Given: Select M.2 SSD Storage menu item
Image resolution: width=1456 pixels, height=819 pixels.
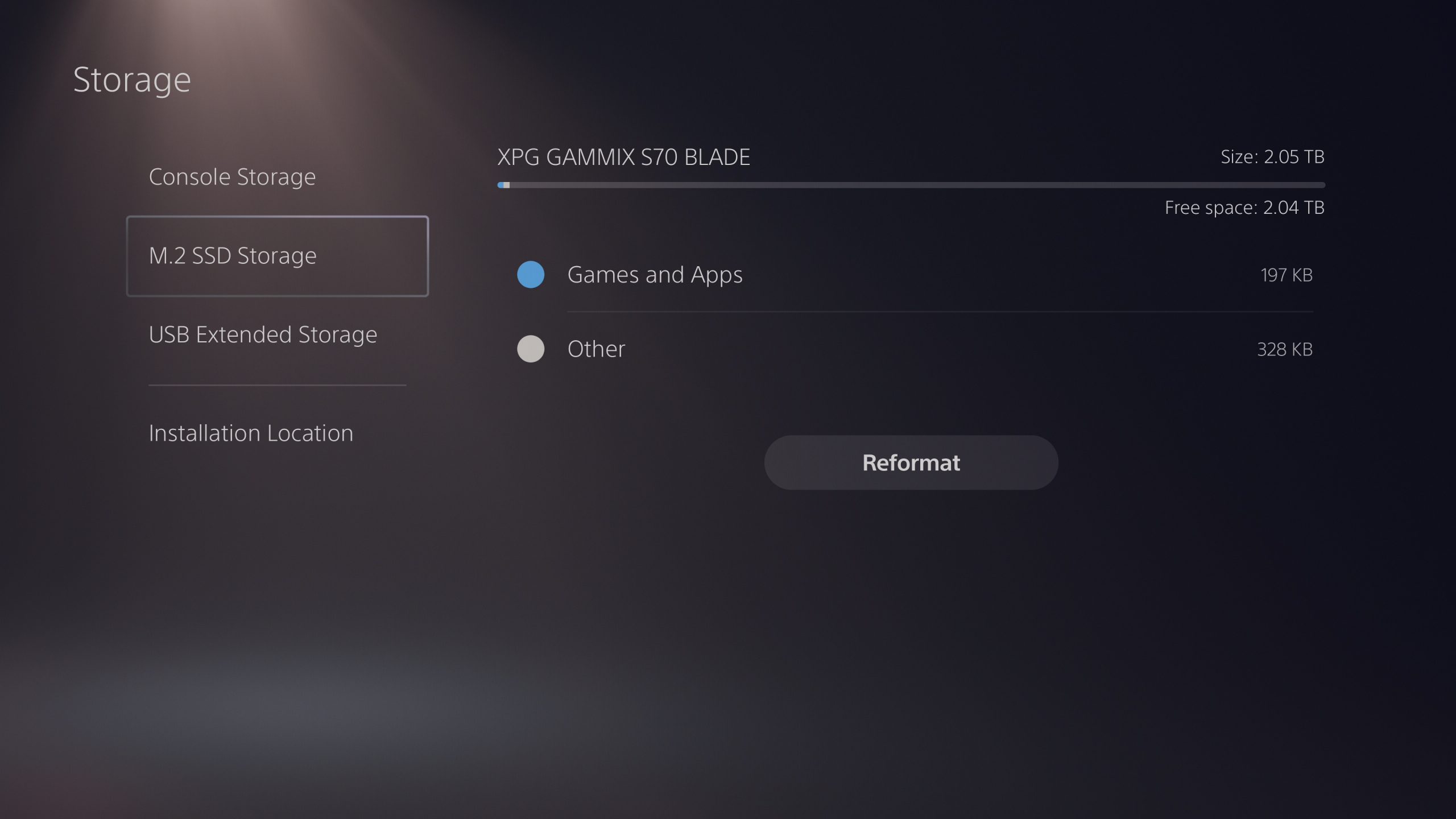Looking at the screenshot, I should (277, 256).
